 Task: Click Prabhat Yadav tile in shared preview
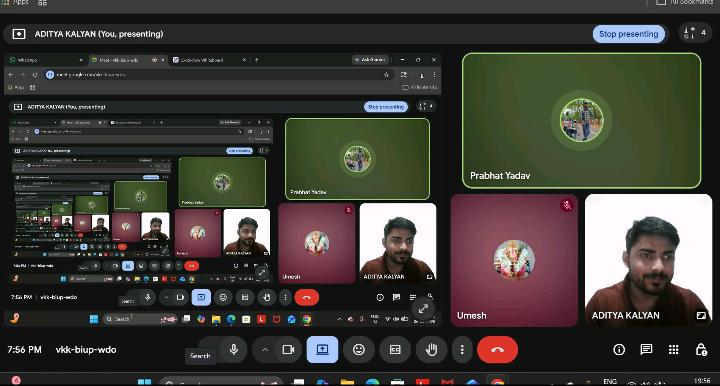[357, 159]
